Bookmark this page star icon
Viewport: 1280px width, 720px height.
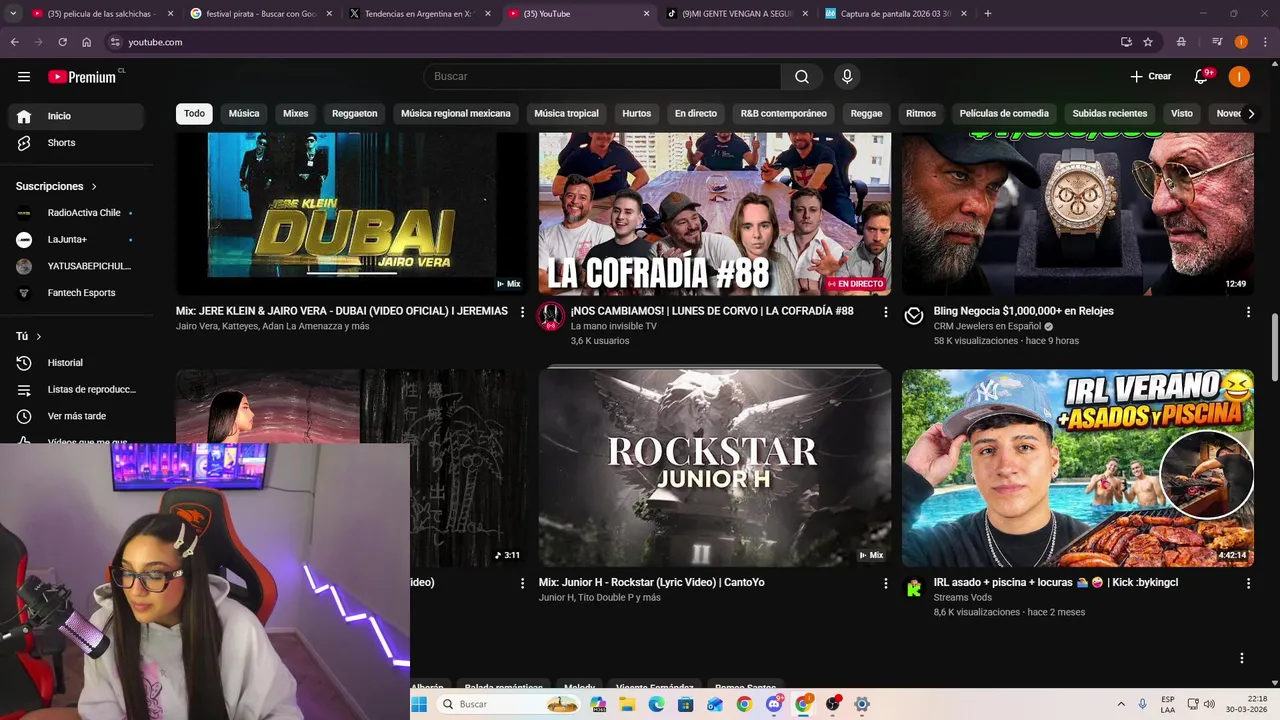click(x=1148, y=42)
